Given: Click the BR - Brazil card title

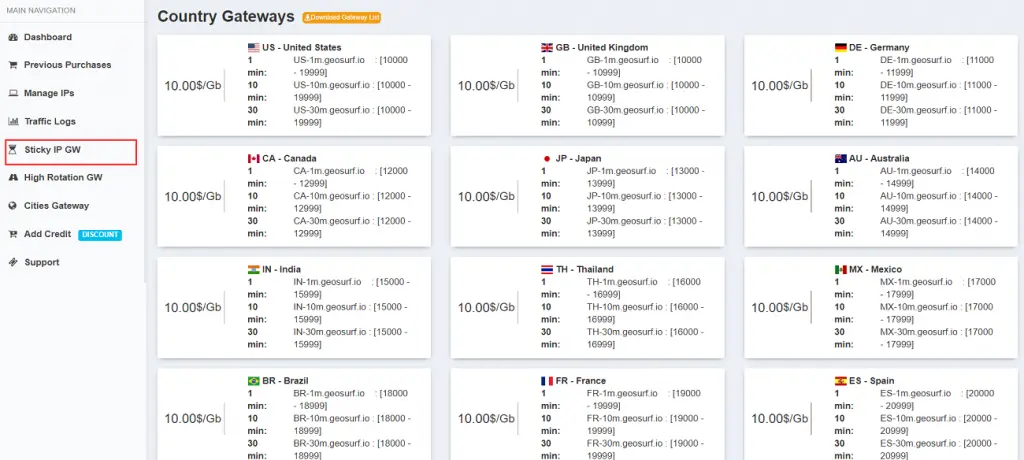Looking at the screenshot, I should [x=285, y=381].
